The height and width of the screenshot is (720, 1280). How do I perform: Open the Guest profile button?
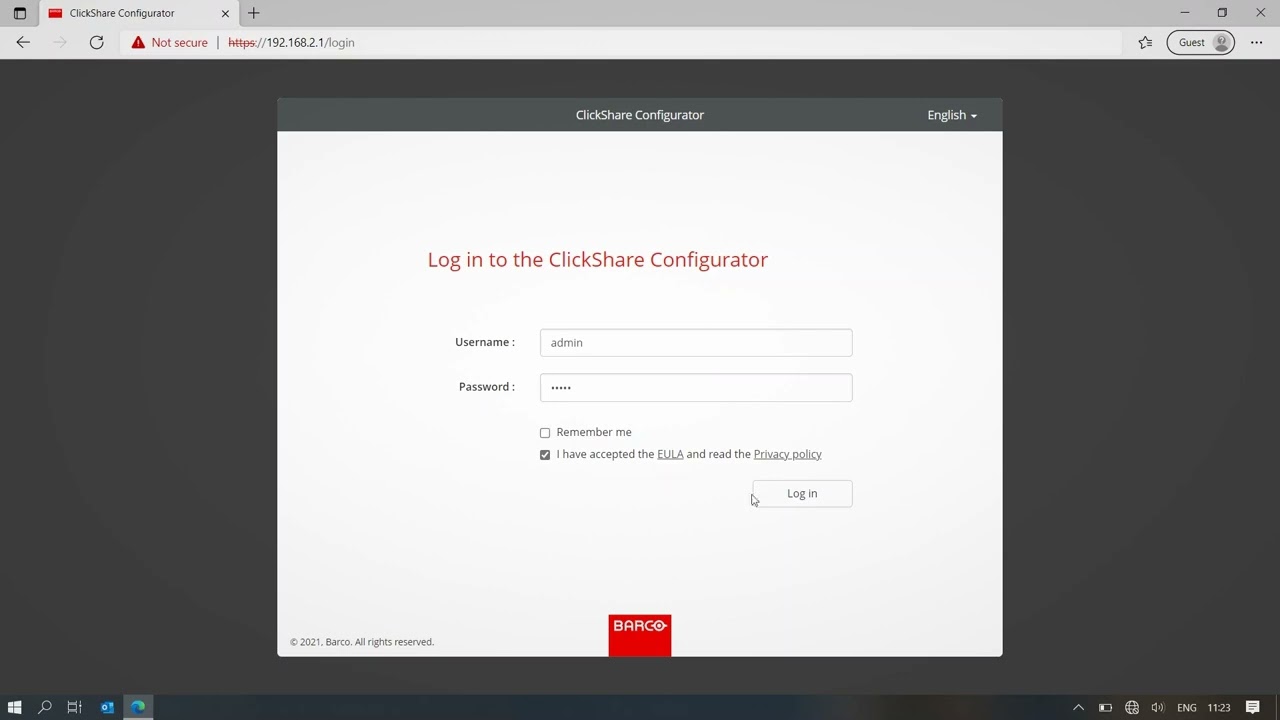[x=1201, y=42]
